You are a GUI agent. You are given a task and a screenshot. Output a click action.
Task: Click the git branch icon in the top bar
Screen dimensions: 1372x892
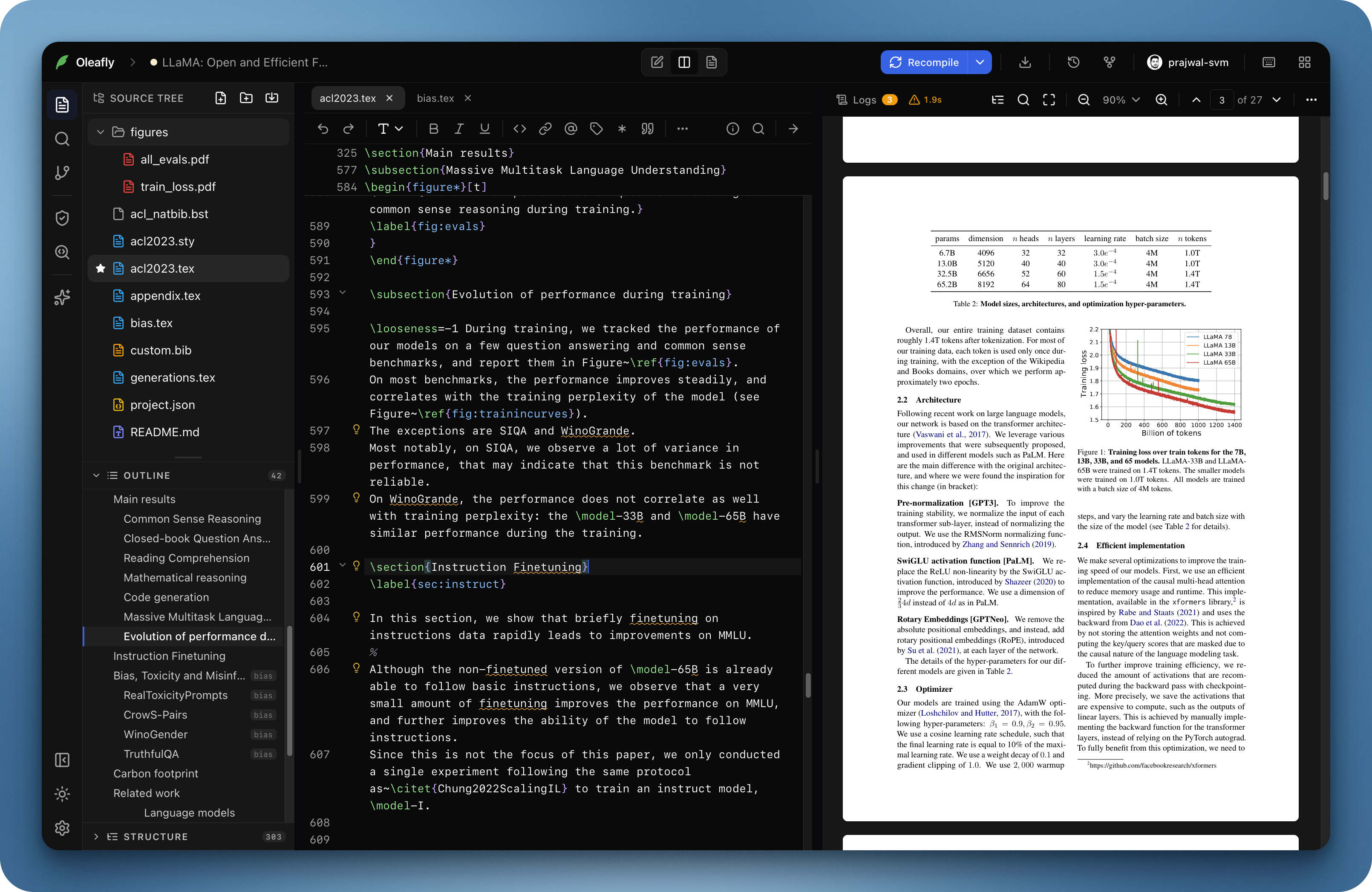[1109, 62]
